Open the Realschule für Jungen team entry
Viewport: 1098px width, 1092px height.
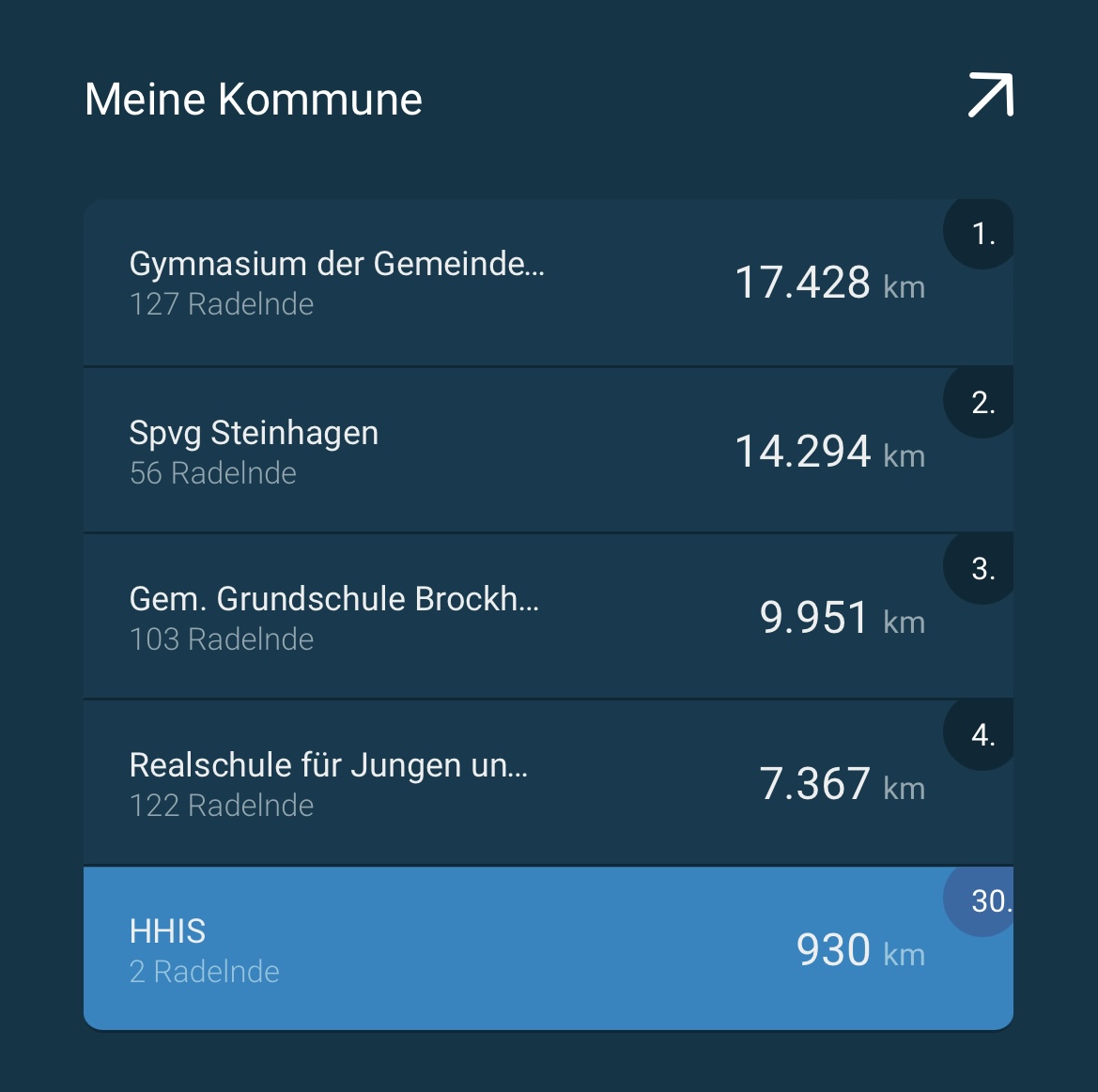329,765
